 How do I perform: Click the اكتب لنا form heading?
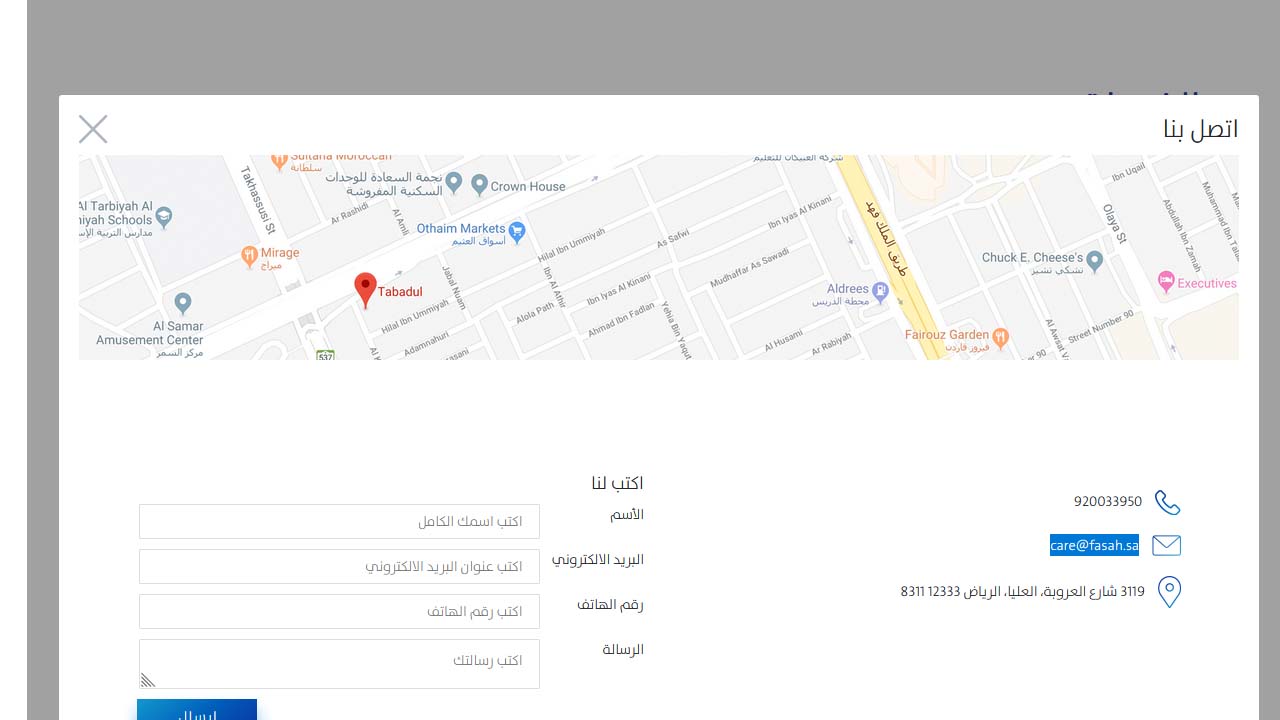coord(617,483)
